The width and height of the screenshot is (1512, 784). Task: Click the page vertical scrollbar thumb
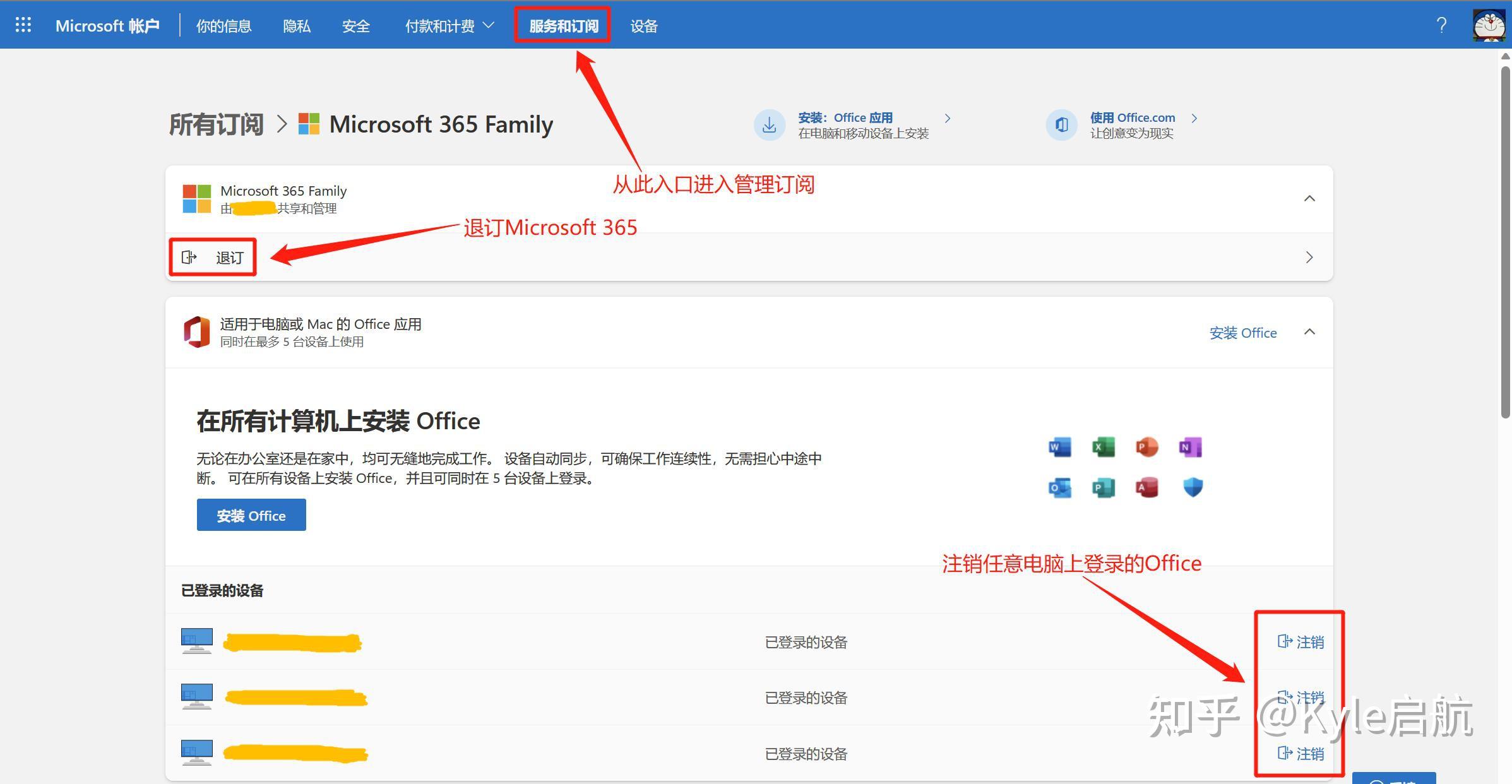tap(1505, 241)
